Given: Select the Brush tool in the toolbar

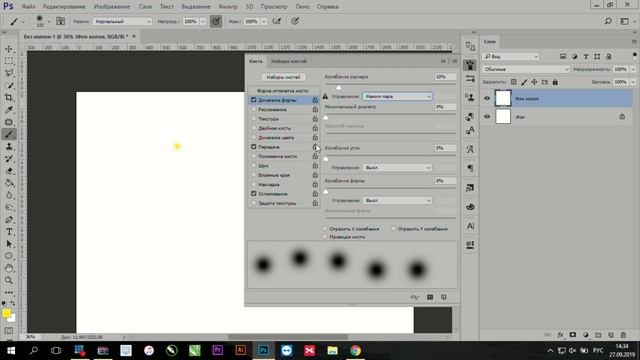Looking at the screenshot, I should (x=9, y=134).
